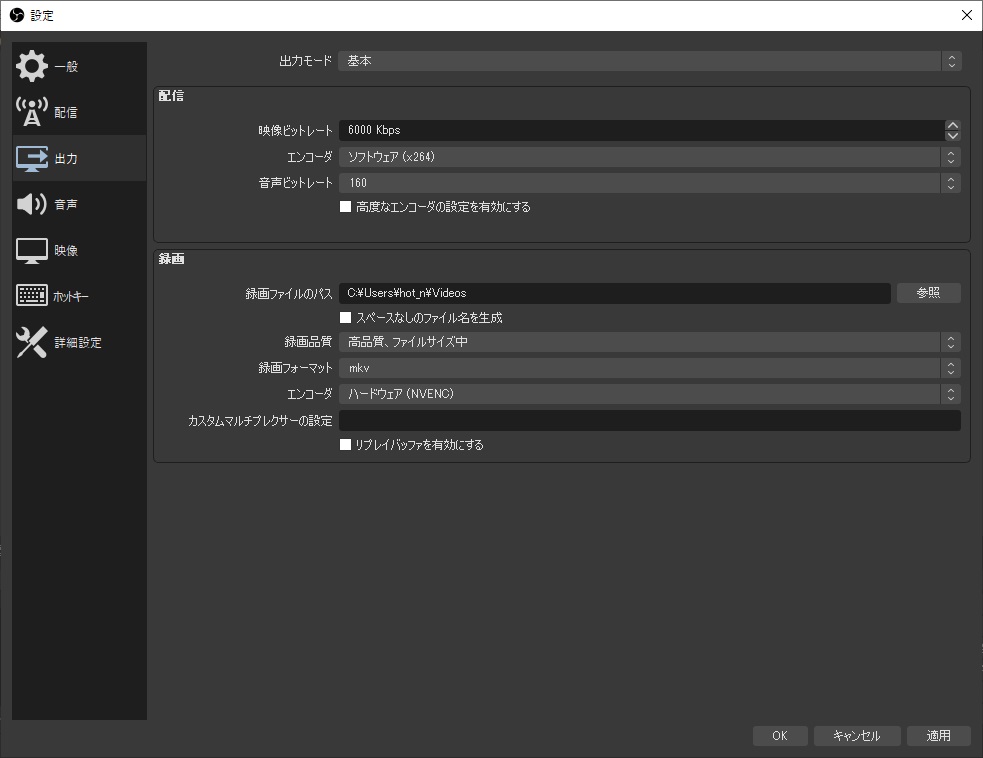Image resolution: width=983 pixels, height=758 pixels.
Task: Open the 映像 monitor icon
Action: 31,250
